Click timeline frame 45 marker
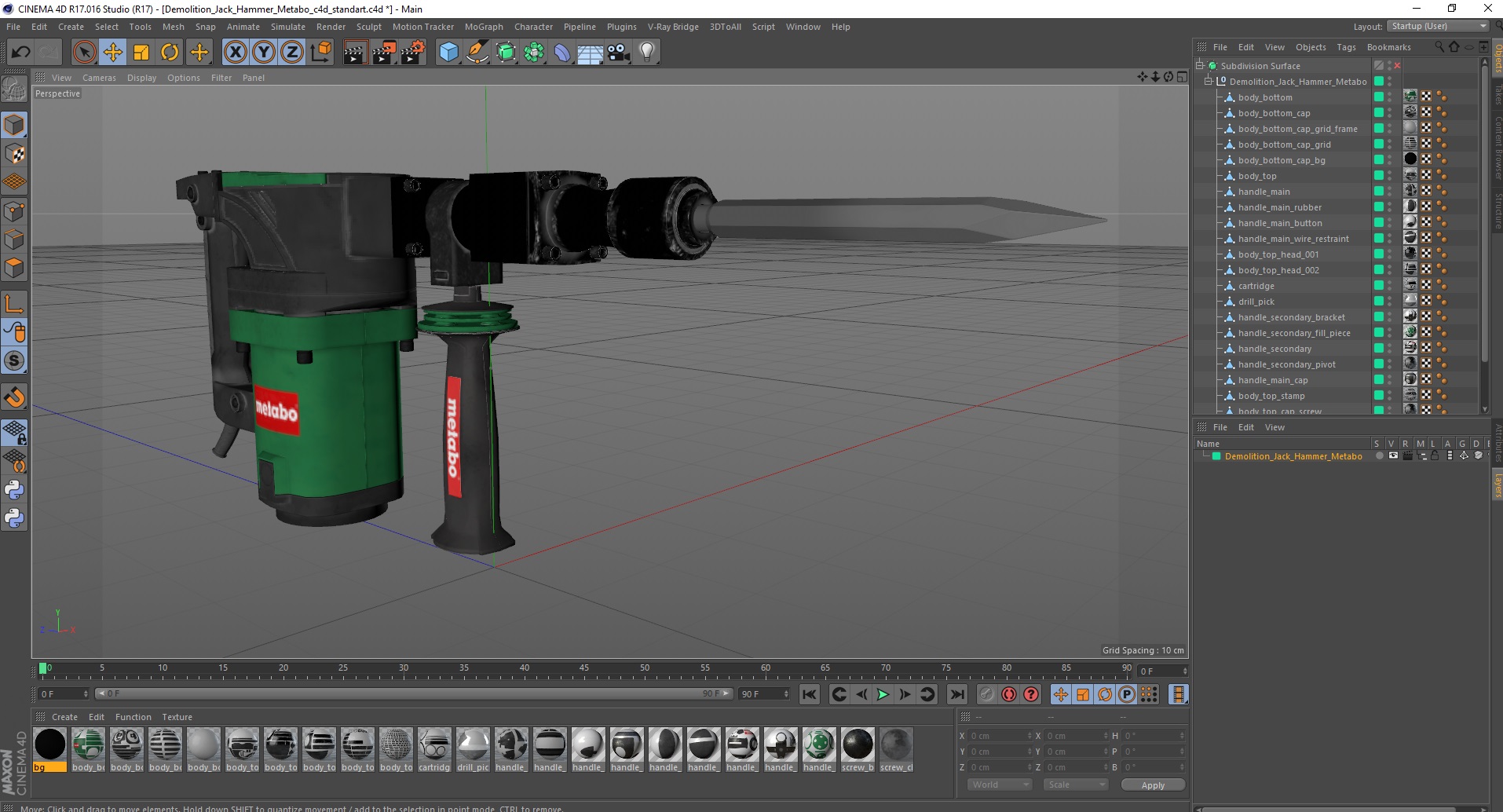Image resolution: width=1503 pixels, height=812 pixels. [x=584, y=668]
